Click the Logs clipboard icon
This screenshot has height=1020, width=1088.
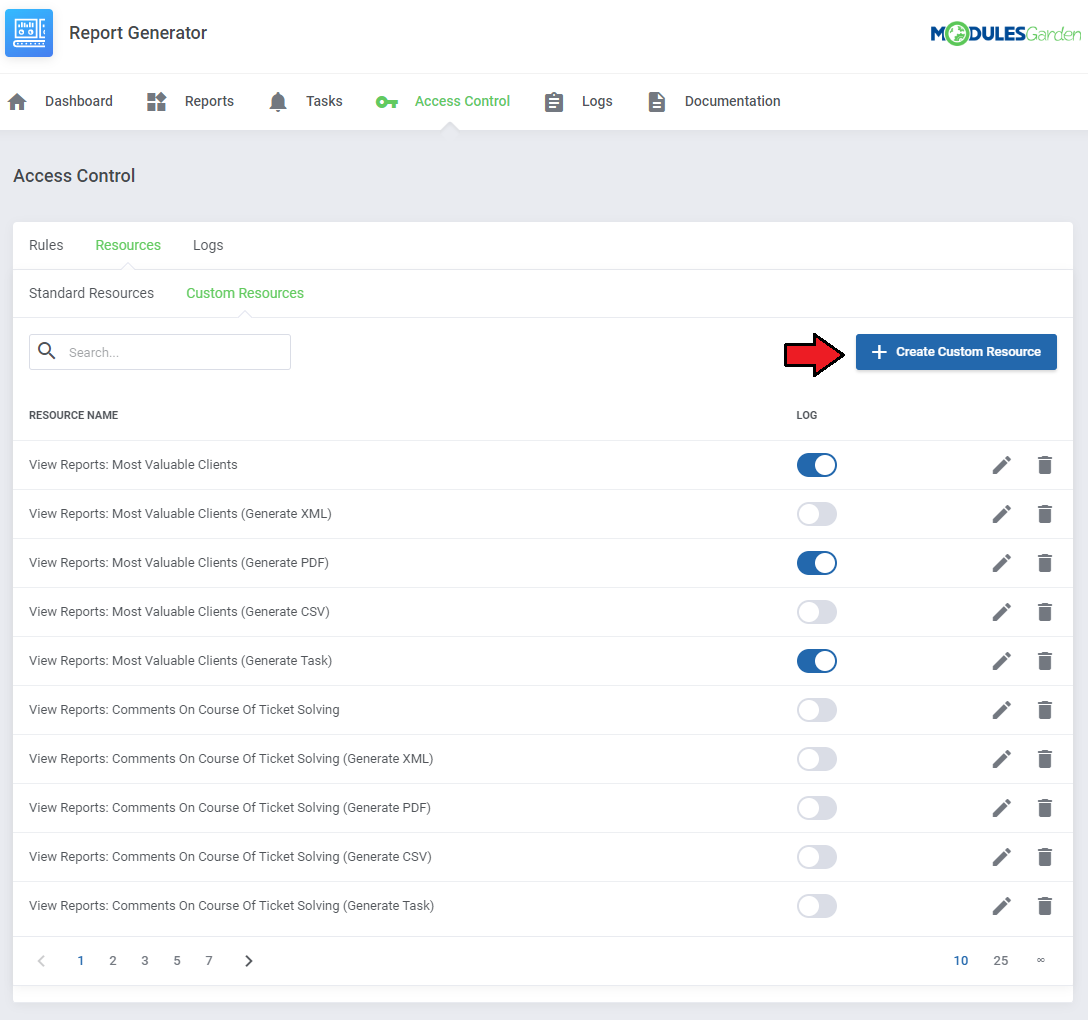[554, 102]
